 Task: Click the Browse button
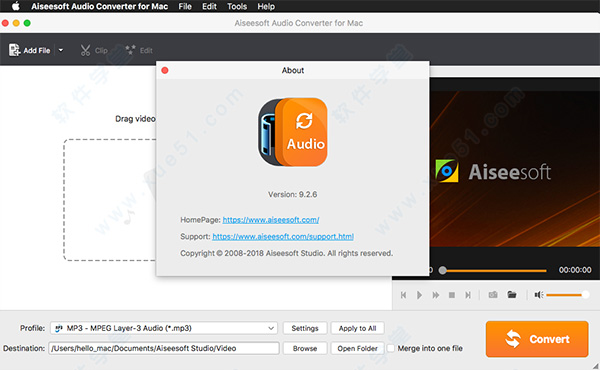(305, 348)
